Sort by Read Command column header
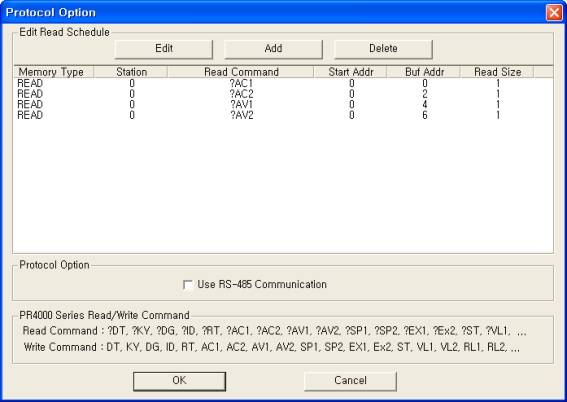Viewport: 567px width, 402px height. [240, 72]
